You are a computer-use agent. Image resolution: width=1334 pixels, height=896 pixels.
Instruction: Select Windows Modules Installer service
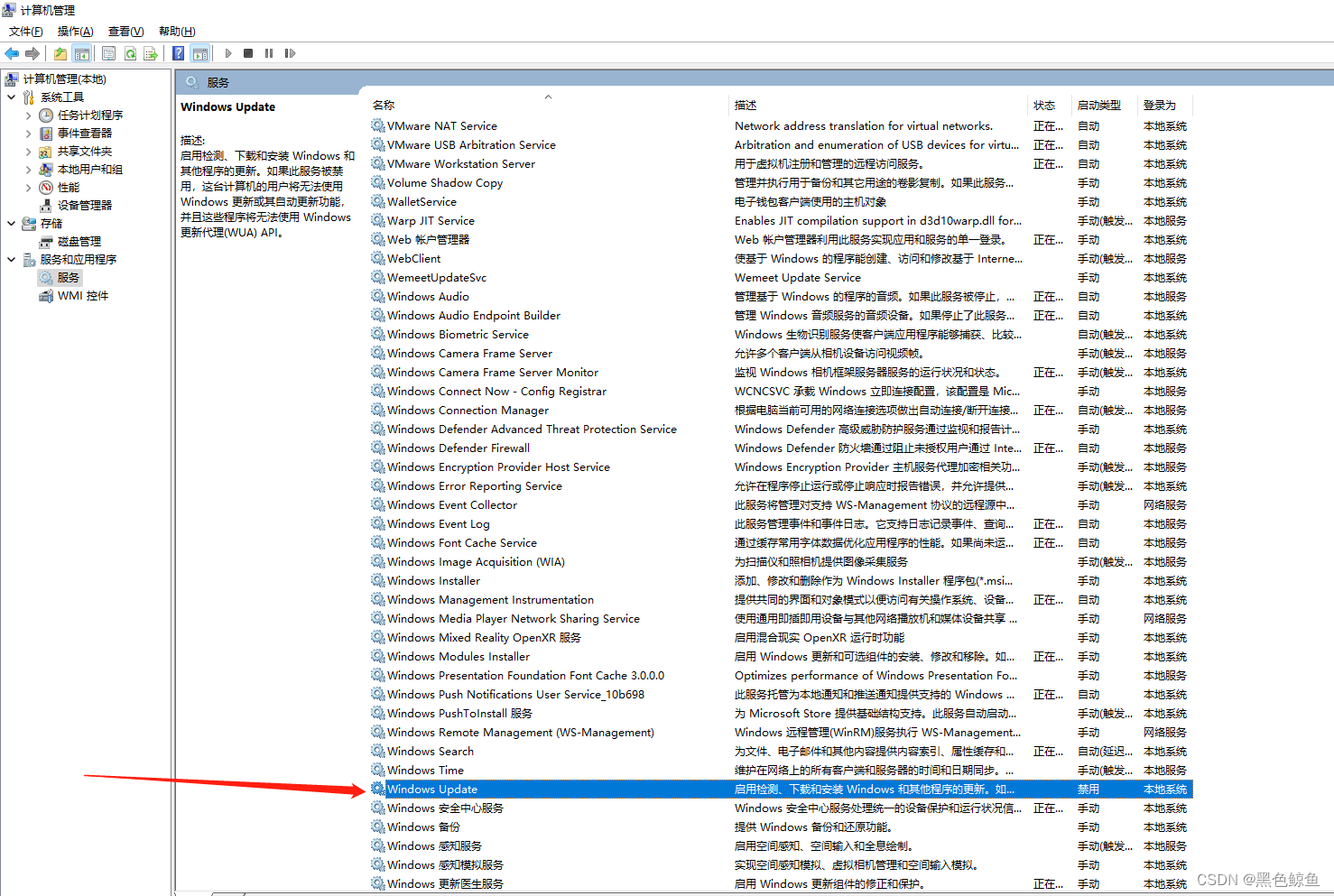click(781, 657)
